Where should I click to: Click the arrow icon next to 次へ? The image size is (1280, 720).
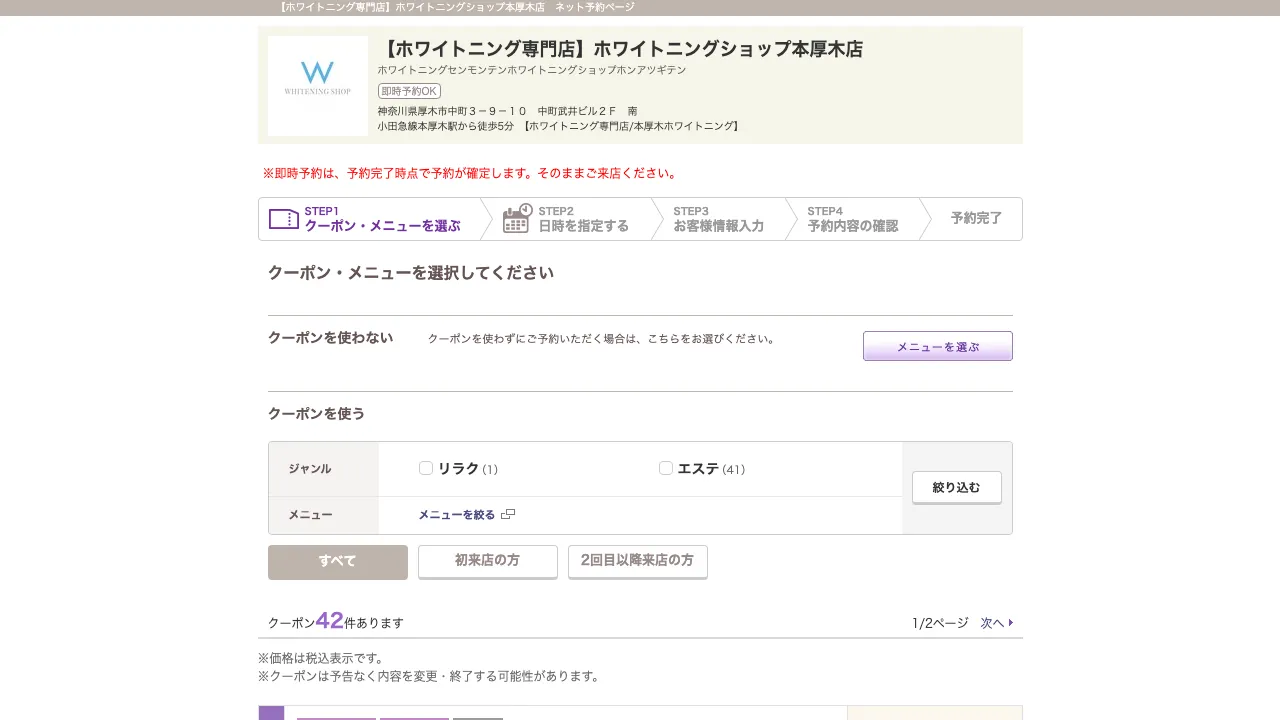(1011, 623)
